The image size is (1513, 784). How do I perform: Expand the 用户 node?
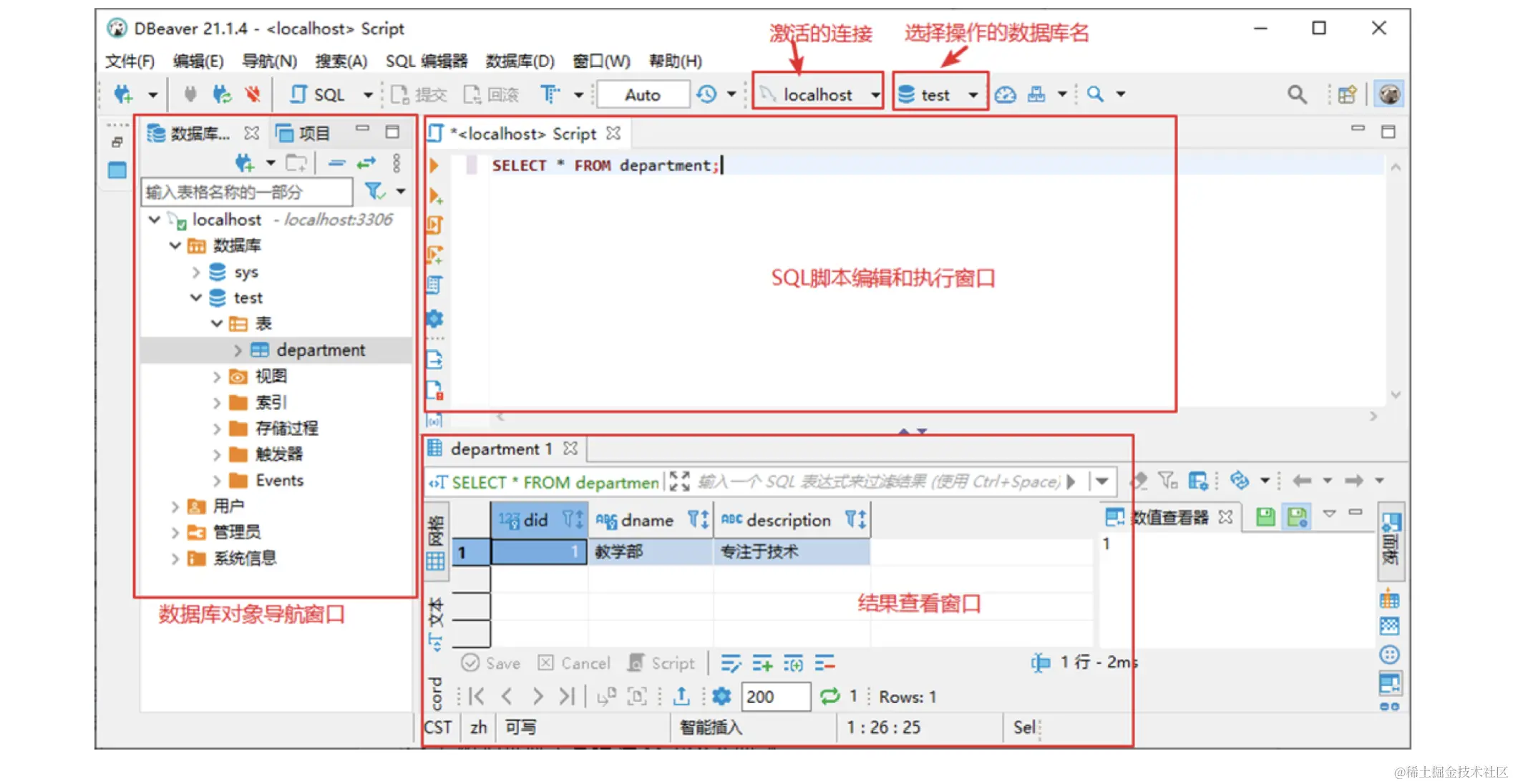click(175, 506)
